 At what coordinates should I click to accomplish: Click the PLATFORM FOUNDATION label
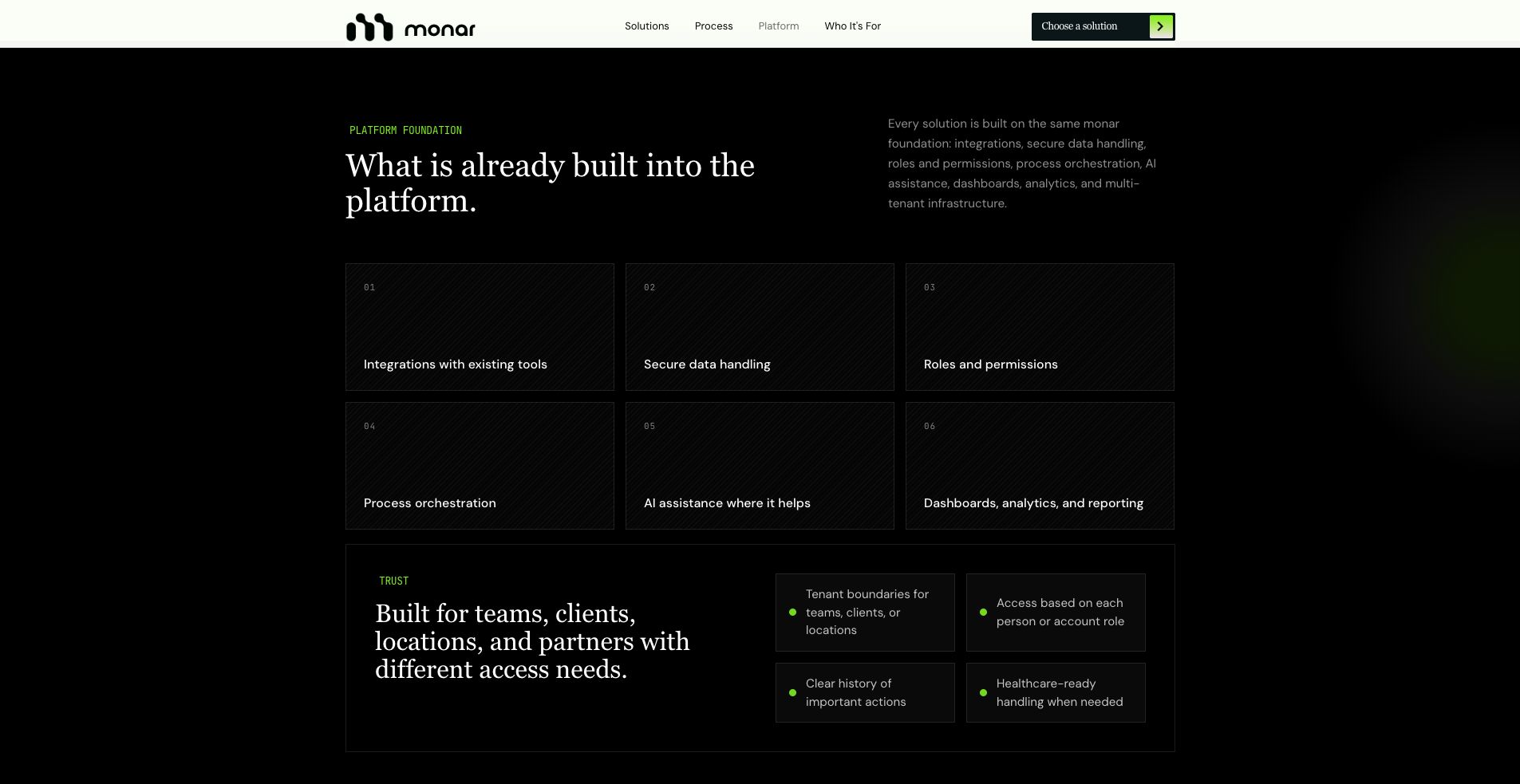click(405, 130)
